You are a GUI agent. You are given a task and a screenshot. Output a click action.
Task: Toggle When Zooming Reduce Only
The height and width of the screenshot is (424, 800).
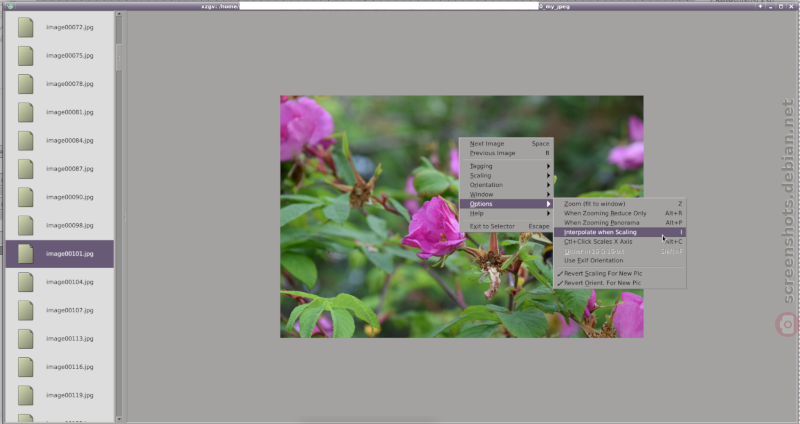pyautogui.click(x=620, y=213)
